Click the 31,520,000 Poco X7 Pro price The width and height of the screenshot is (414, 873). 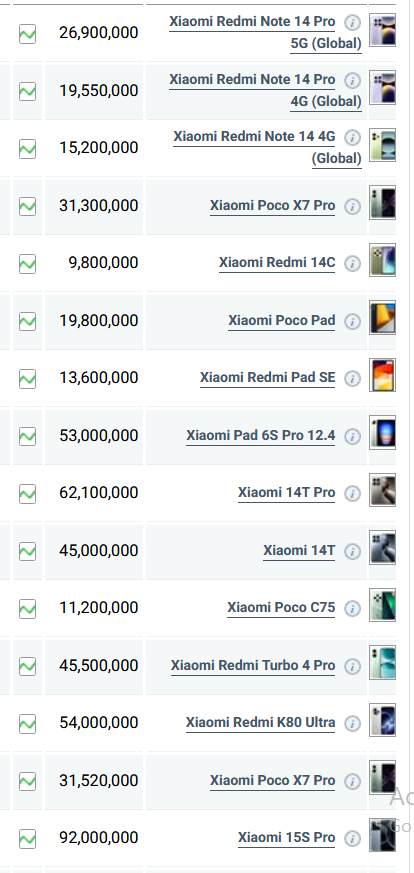pos(98,781)
